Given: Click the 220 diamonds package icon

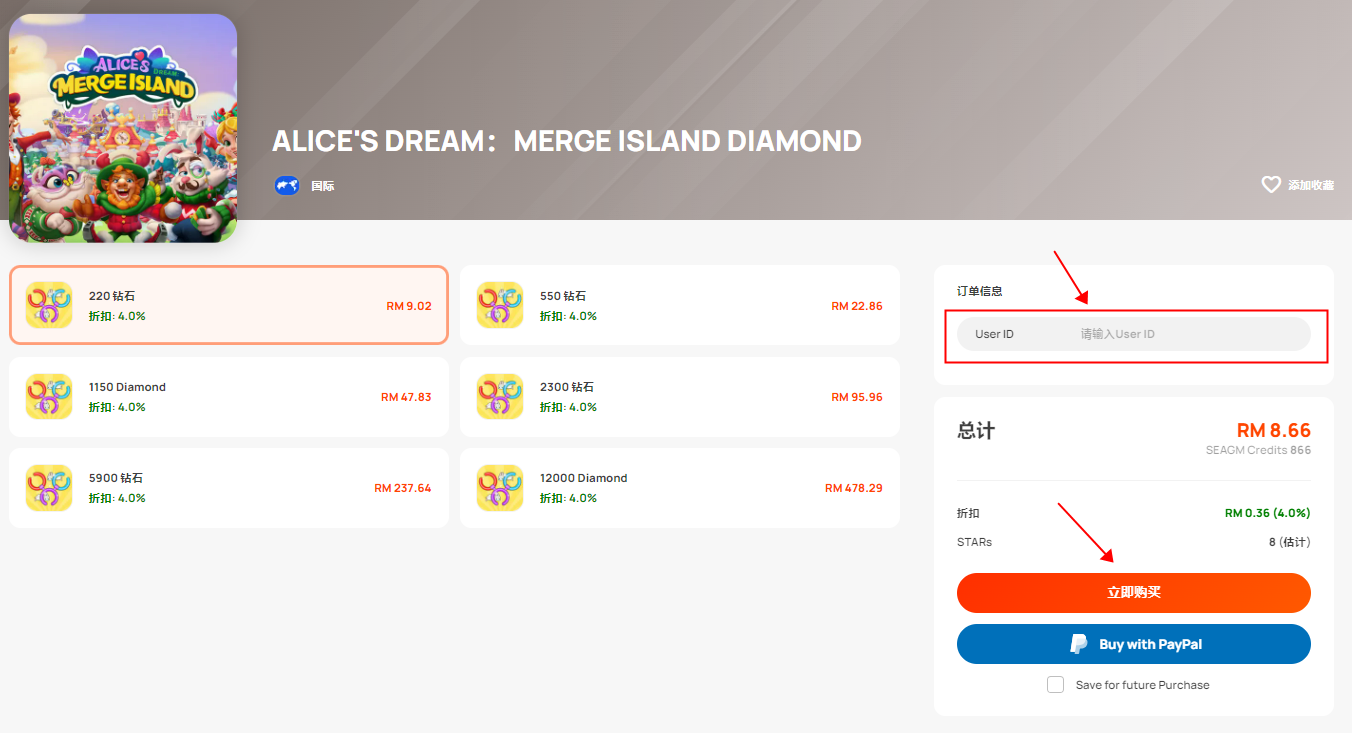Looking at the screenshot, I should tap(49, 305).
